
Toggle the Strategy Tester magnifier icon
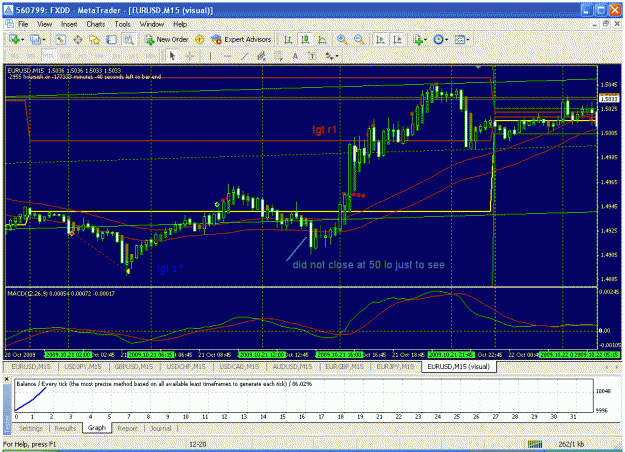click(128, 39)
